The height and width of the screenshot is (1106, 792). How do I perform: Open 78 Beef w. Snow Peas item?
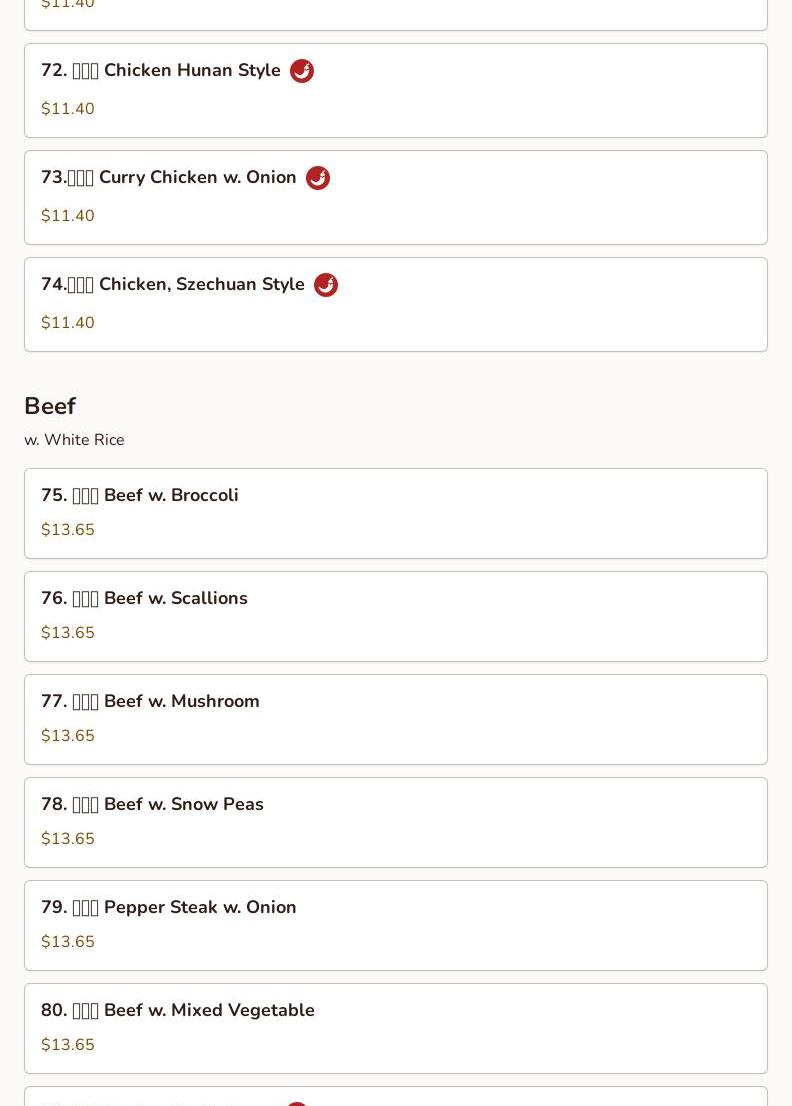pyautogui.click(x=396, y=822)
